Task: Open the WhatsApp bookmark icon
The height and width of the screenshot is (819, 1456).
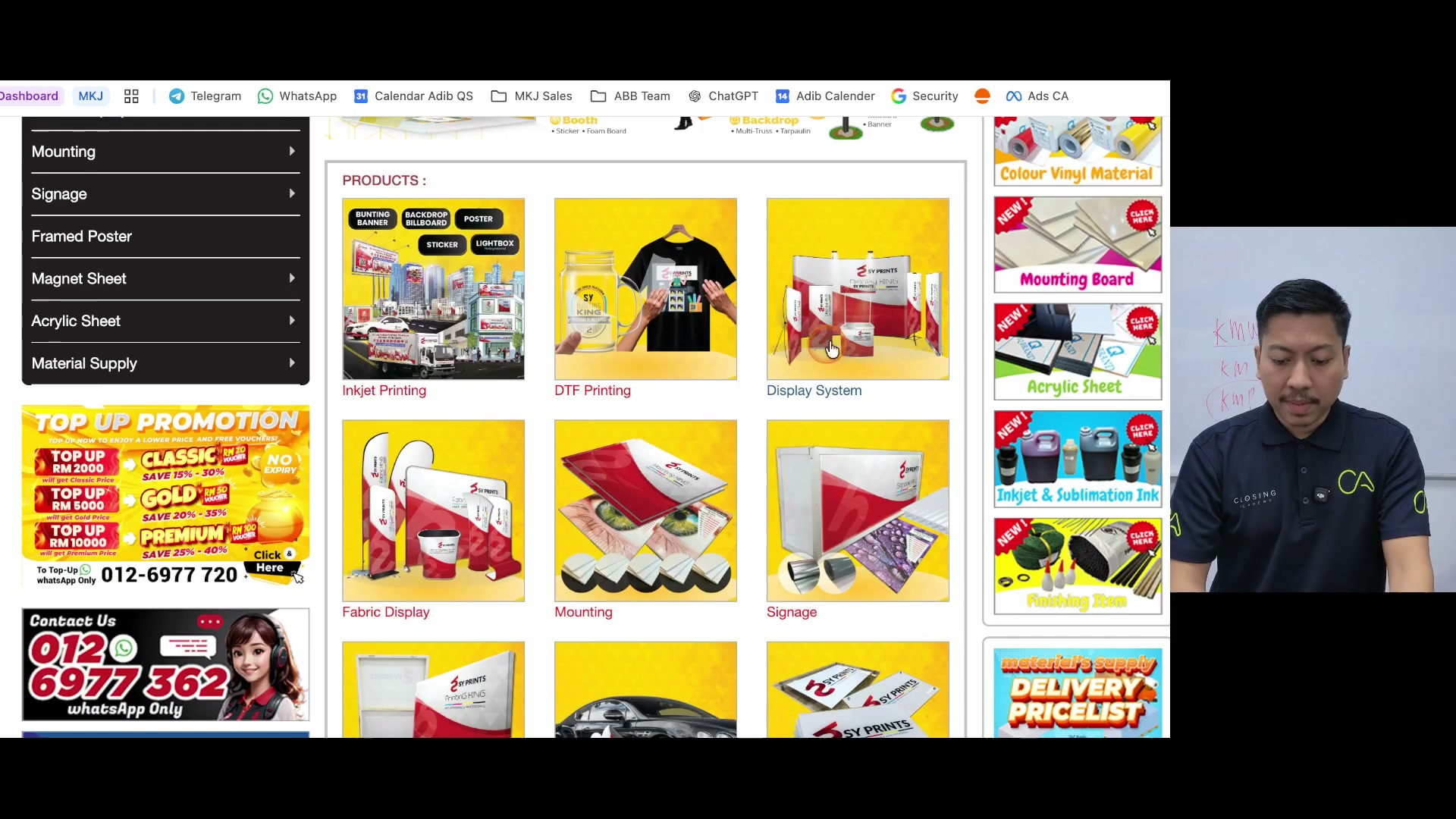Action: [x=265, y=96]
